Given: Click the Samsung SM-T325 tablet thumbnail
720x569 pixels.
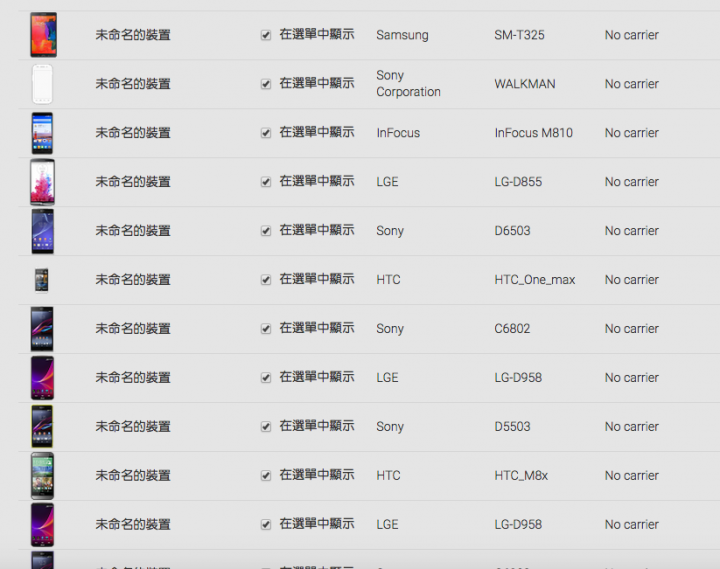Looking at the screenshot, I should (x=44, y=35).
